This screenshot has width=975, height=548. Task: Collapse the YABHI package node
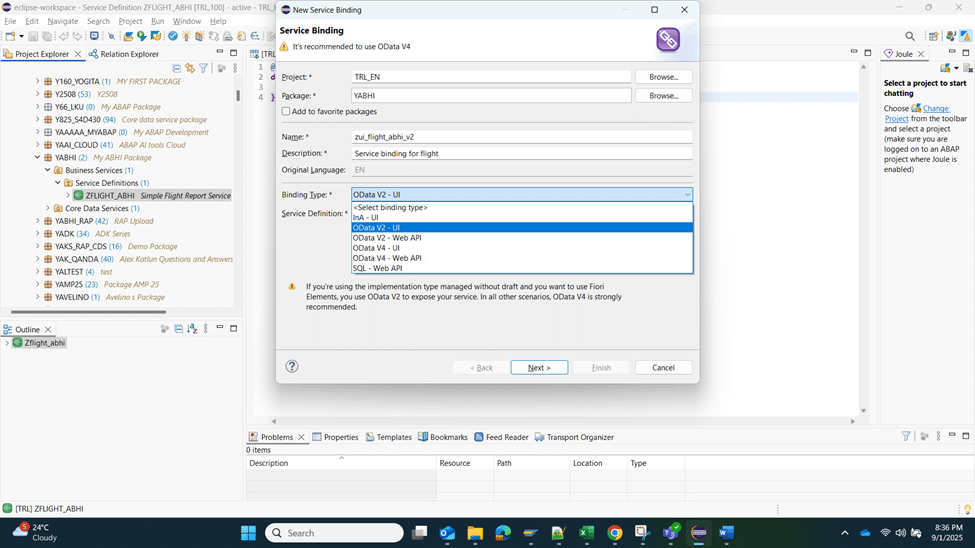37,158
